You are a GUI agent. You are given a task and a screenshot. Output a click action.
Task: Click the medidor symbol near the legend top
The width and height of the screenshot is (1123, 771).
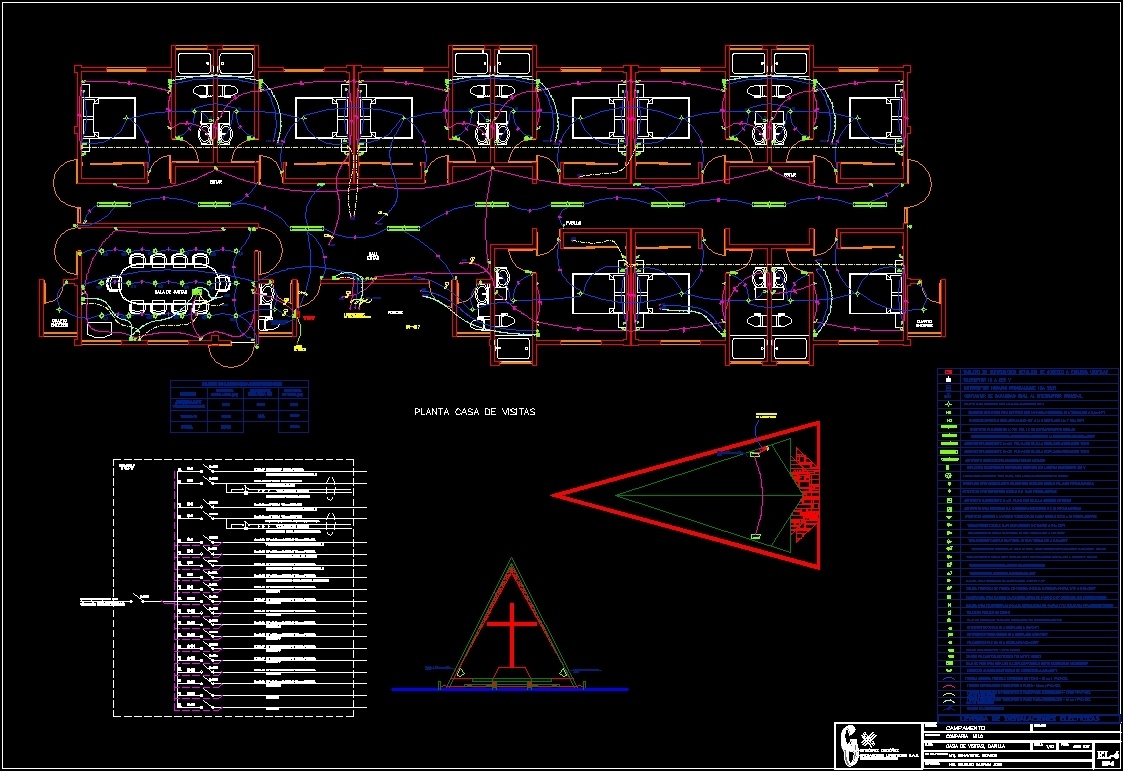pyautogui.click(x=947, y=396)
